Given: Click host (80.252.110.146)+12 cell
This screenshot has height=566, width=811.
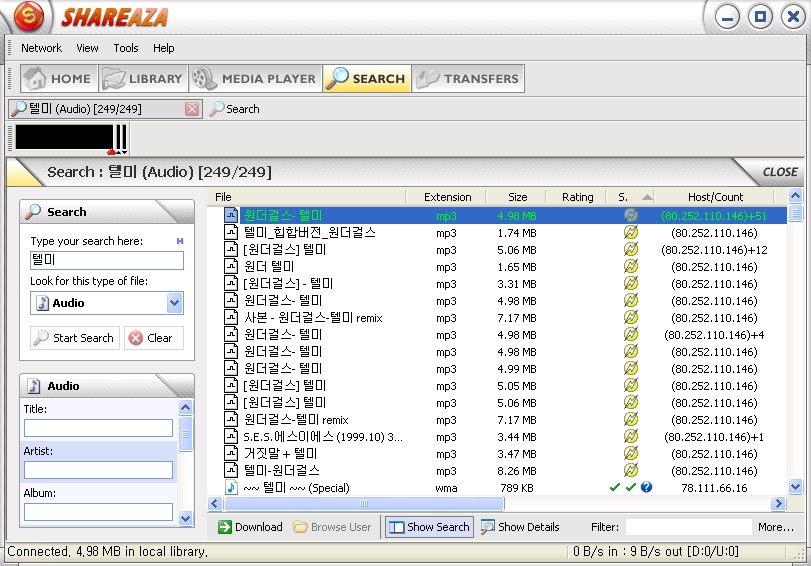Looking at the screenshot, I should coord(714,250).
